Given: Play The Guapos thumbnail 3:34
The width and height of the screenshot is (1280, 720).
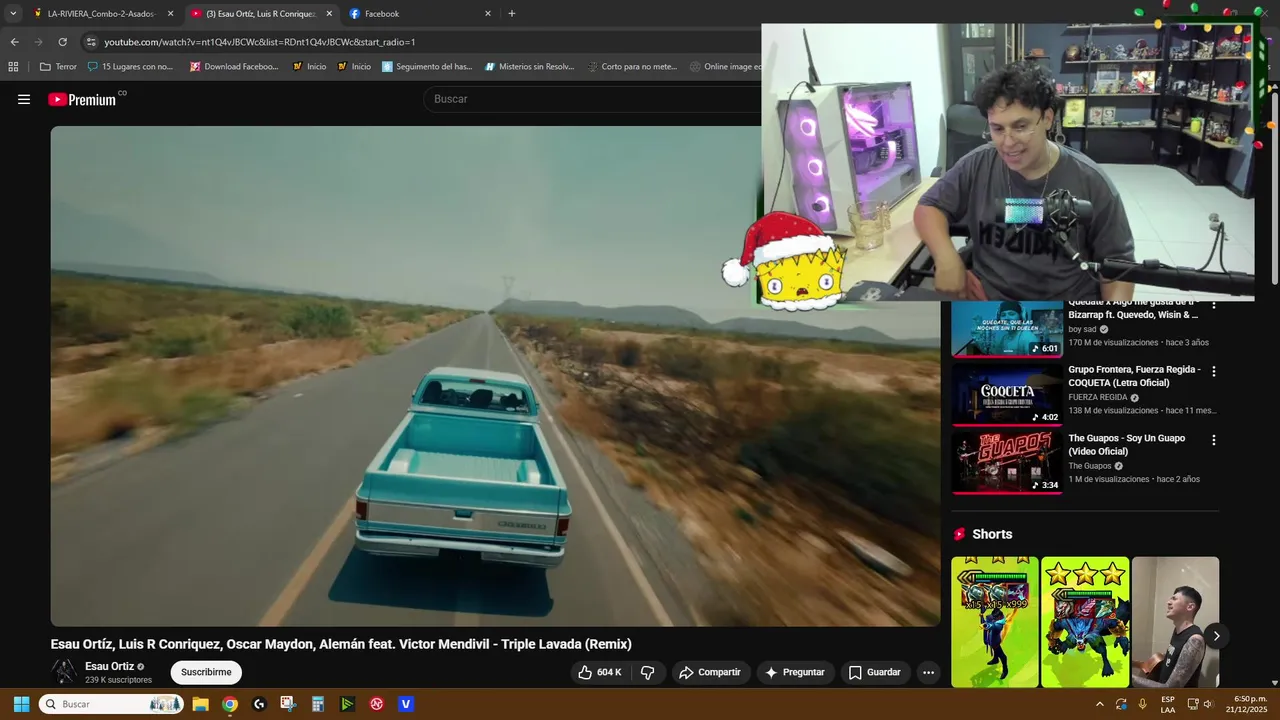Looking at the screenshot, I should click(1007, 463).
